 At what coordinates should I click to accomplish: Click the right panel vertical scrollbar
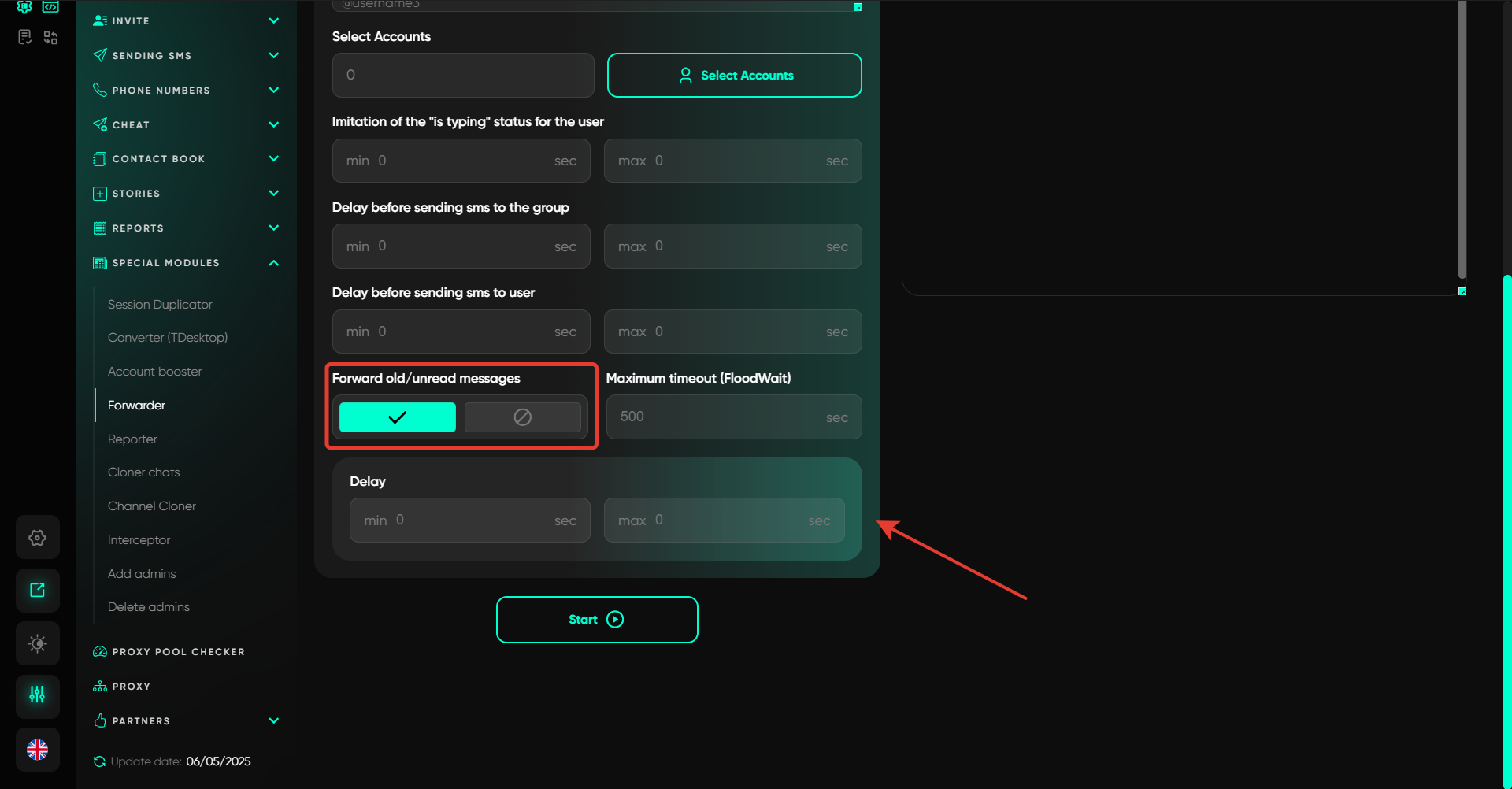tap(1462, 142)
